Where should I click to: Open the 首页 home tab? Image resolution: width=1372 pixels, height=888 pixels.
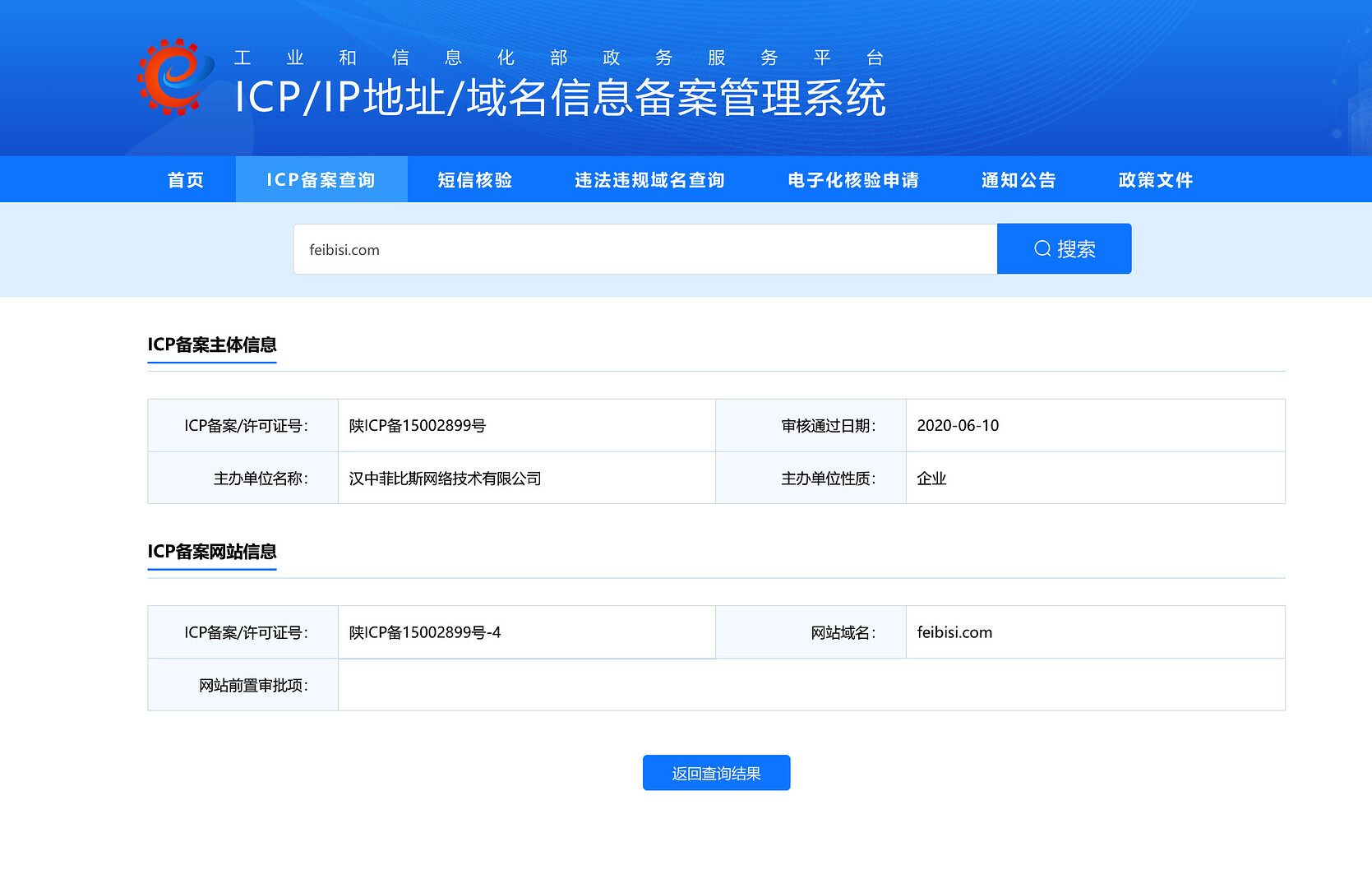click(x=186, y=180)
